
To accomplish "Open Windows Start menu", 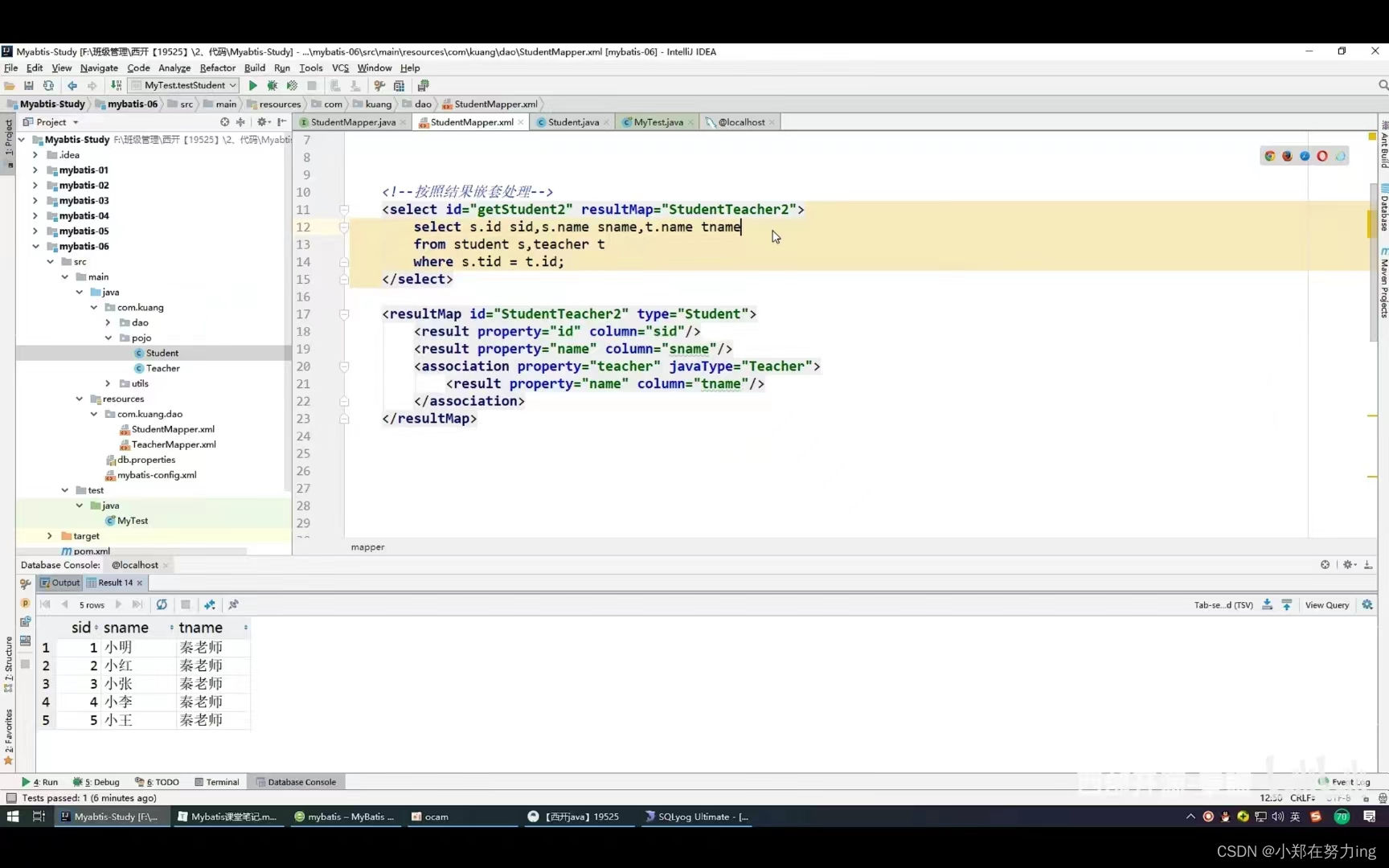I will 13,817.
